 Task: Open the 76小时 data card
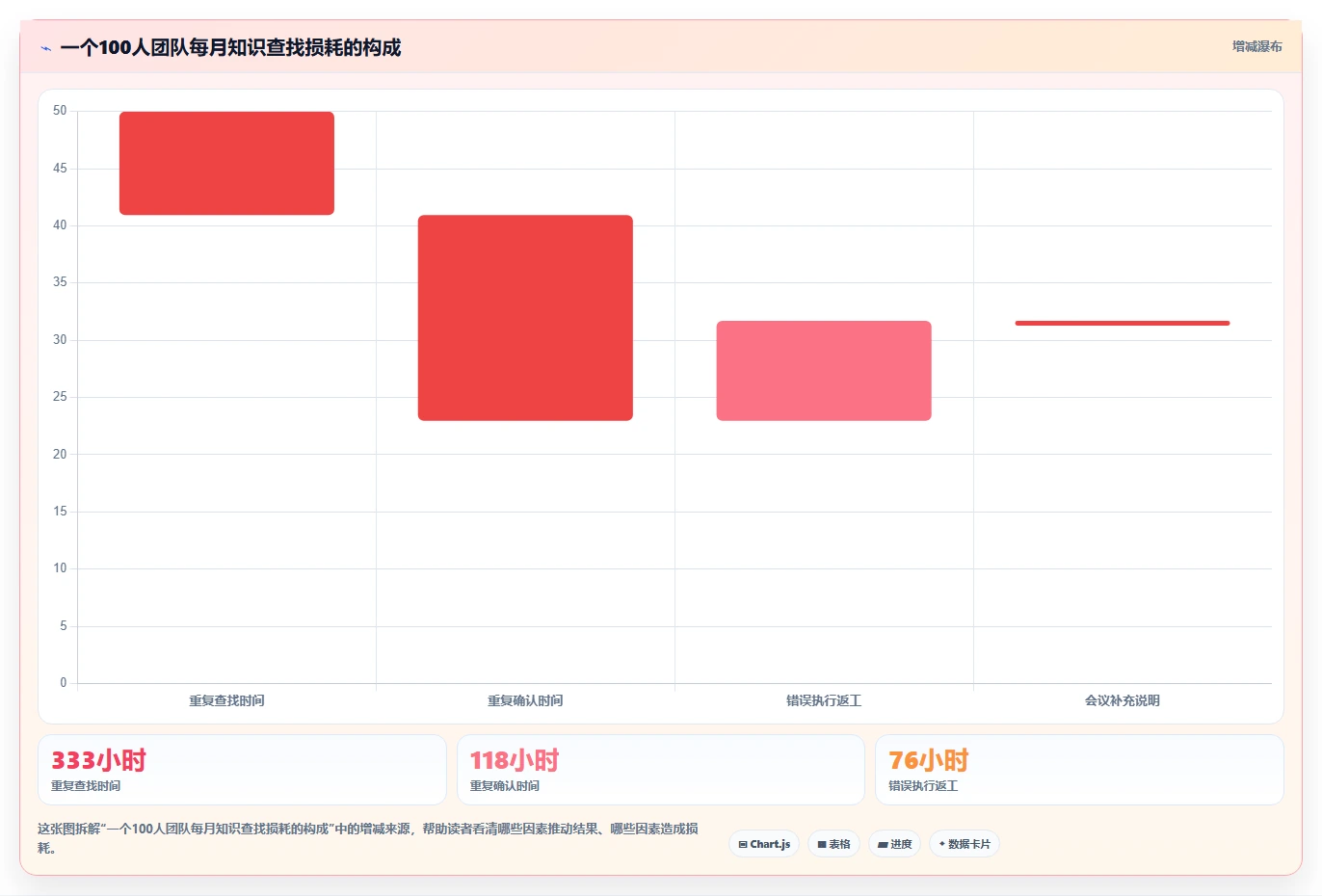click(1079, 770)
